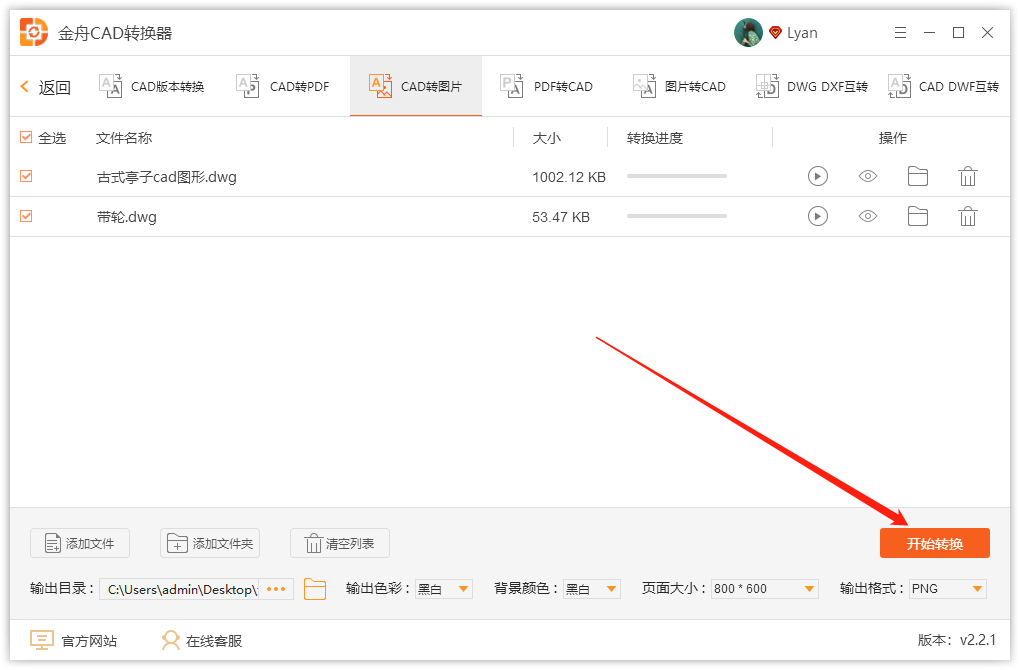The height and width of the screenshot is (670, 1020).
Task: Expand the 页面大小 page size dropdown
Action: [x=764, y=589]
